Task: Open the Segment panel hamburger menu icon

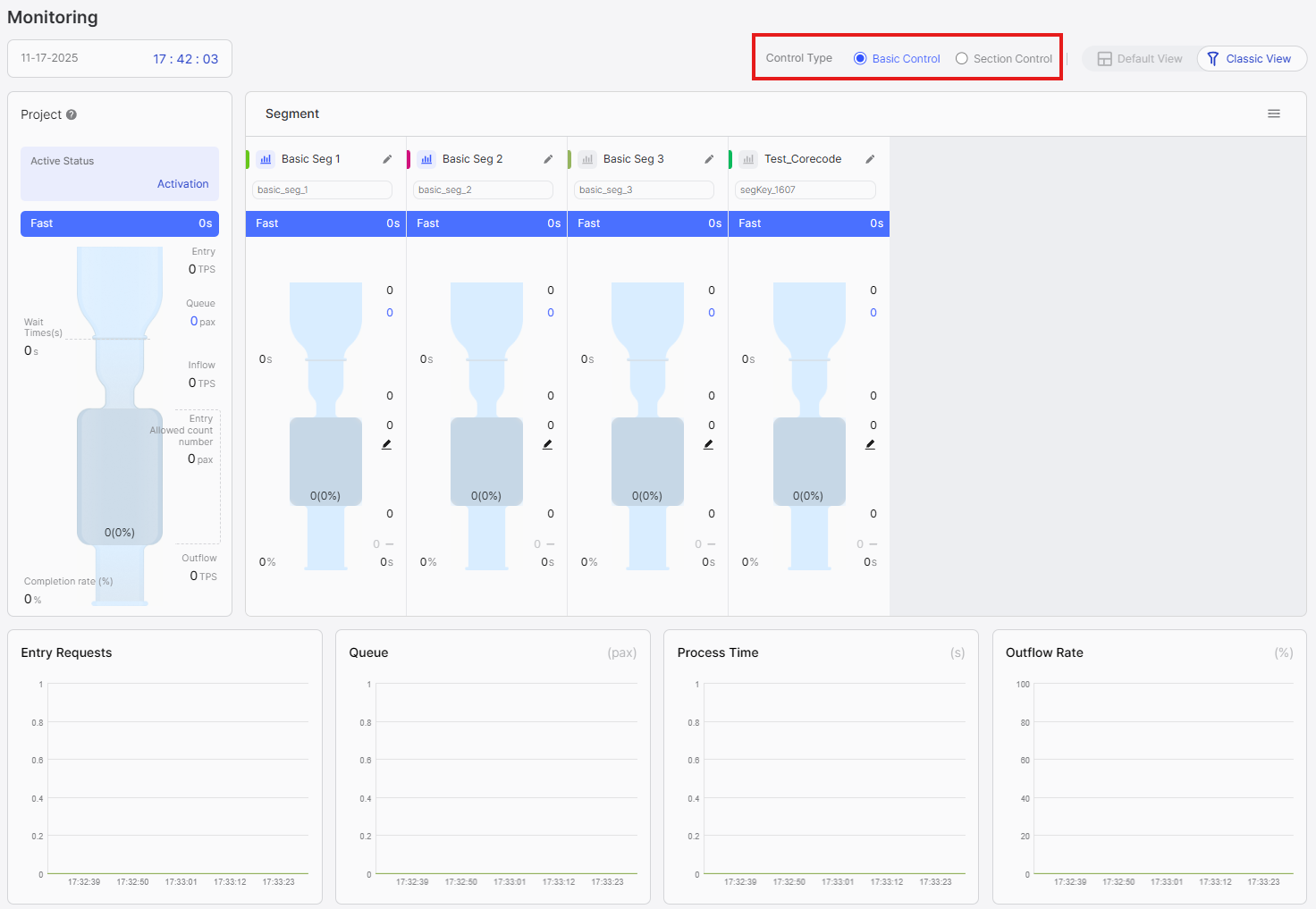Action: 1273,114
